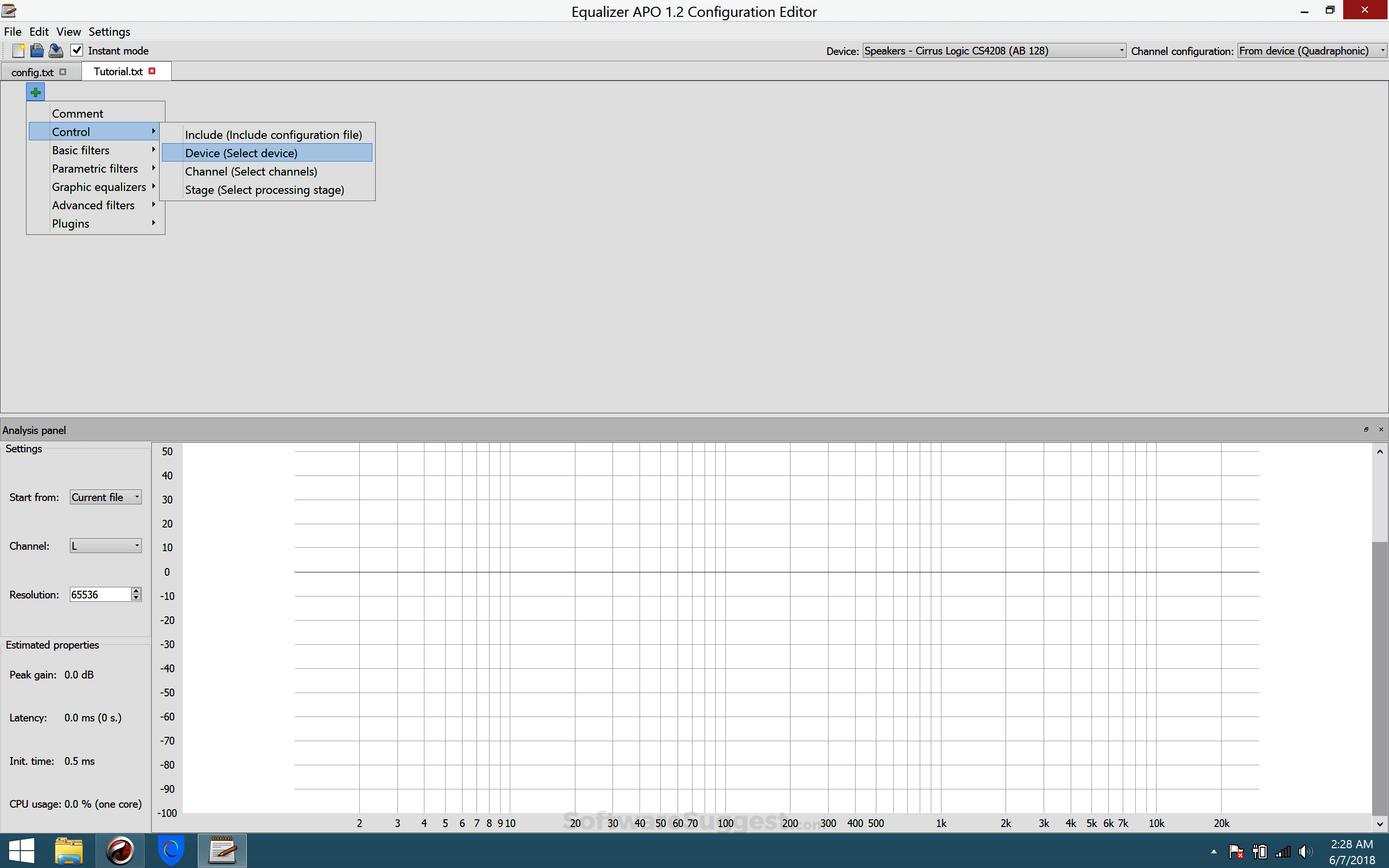
Task: Open the Equalizer APO Configuration Editor taskbar icon
Action: click(x=222, y=850)
